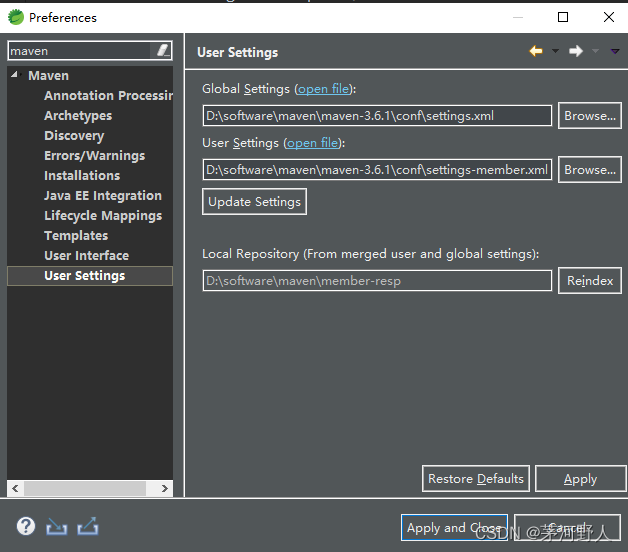Collapse the Maven tree node
Image resolution: width=628 pixels, height=552 pixels.
(x=15, y=75)
